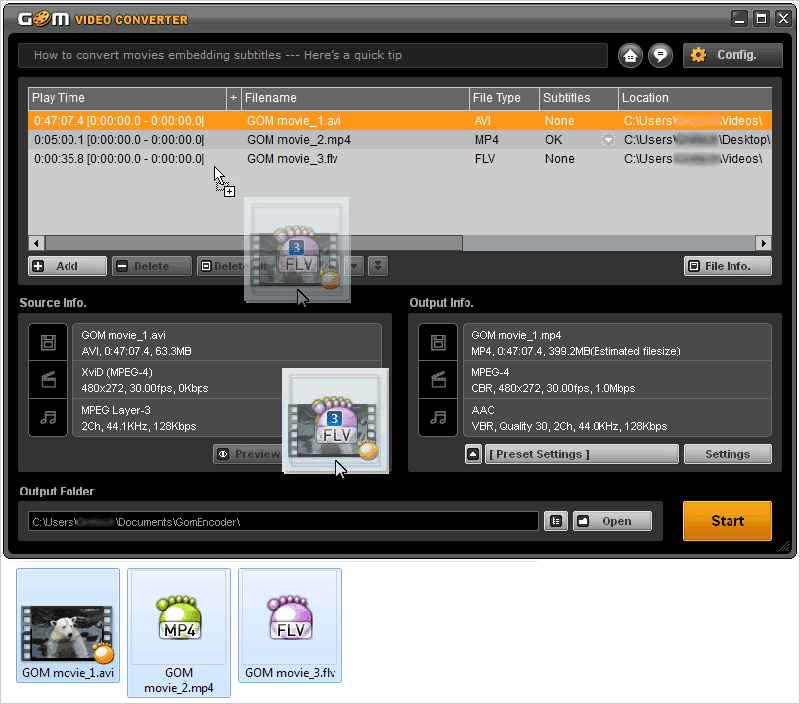Click the output video clapperboard icon
This screenshot has width=800, height=704.
pyautogui.click(x=437, y=379)
